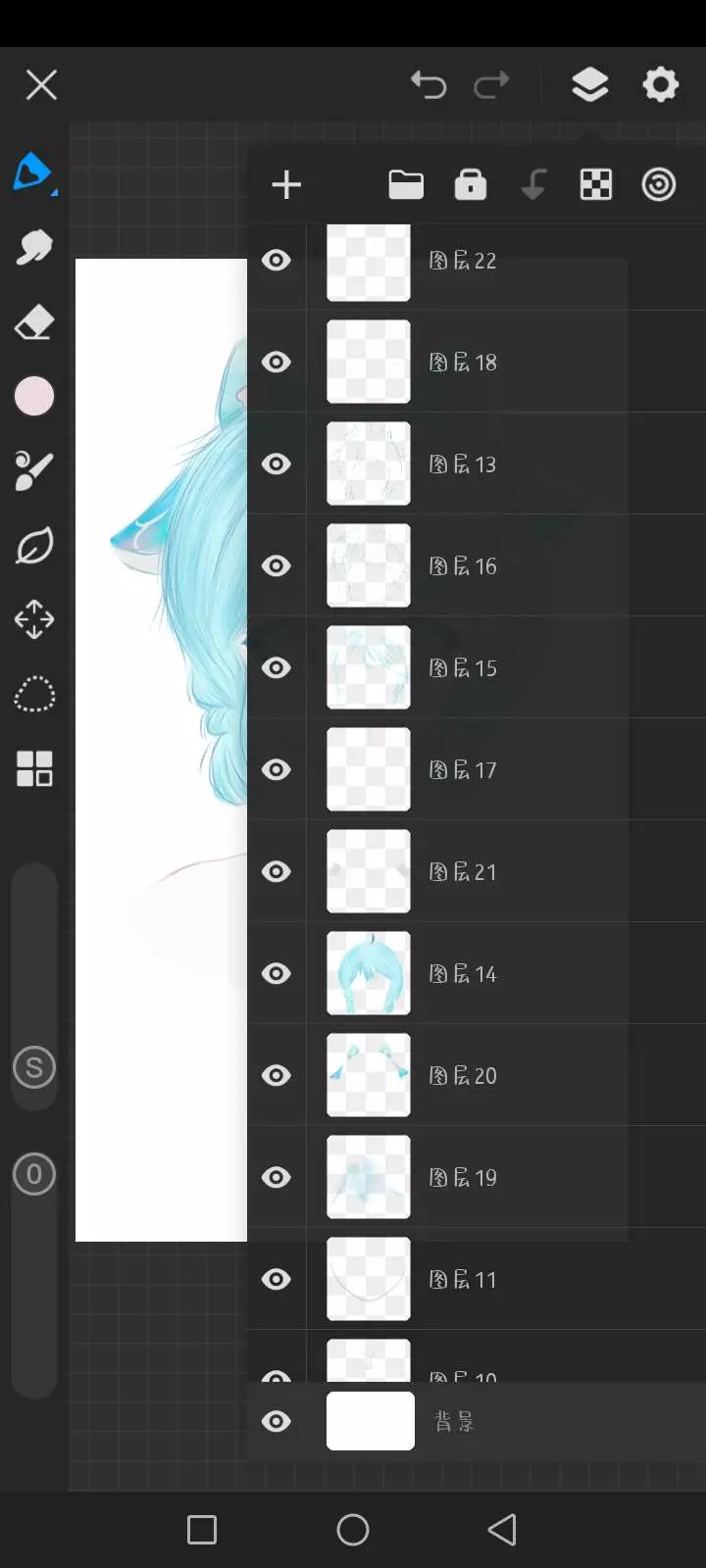
Task: Undo the last action
Action: click(429, 85)
